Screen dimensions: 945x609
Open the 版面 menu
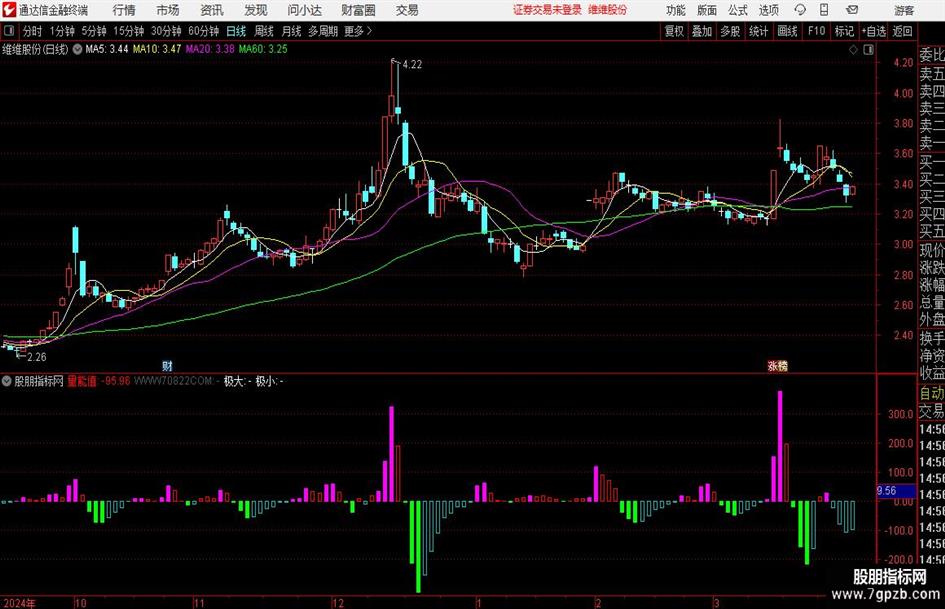coord(707,10)
